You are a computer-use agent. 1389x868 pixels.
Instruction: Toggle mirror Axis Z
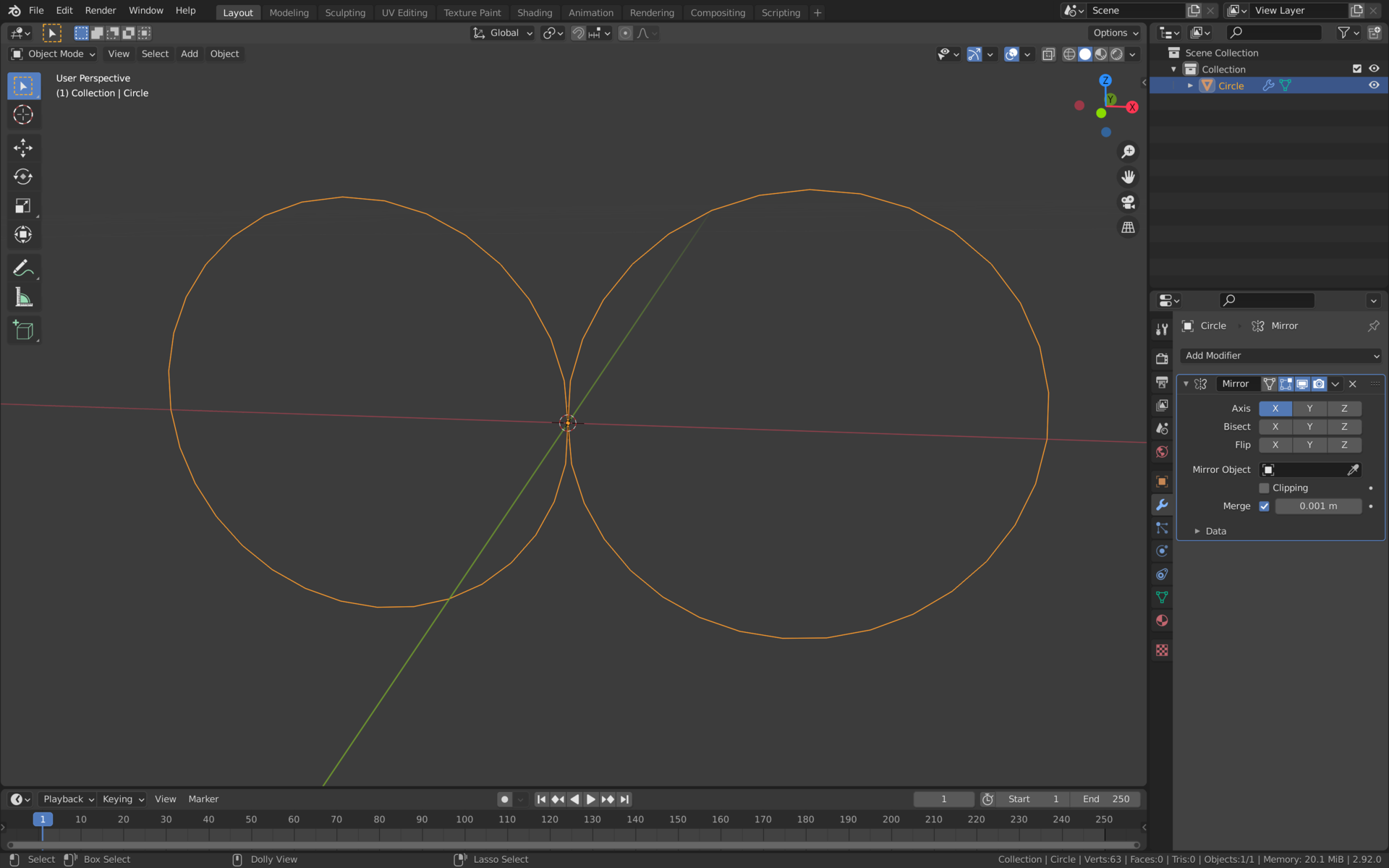click(1344, 409)
